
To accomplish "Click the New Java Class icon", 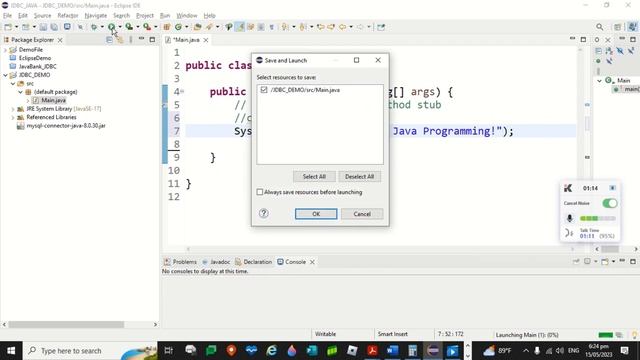I will pos(178,27).
